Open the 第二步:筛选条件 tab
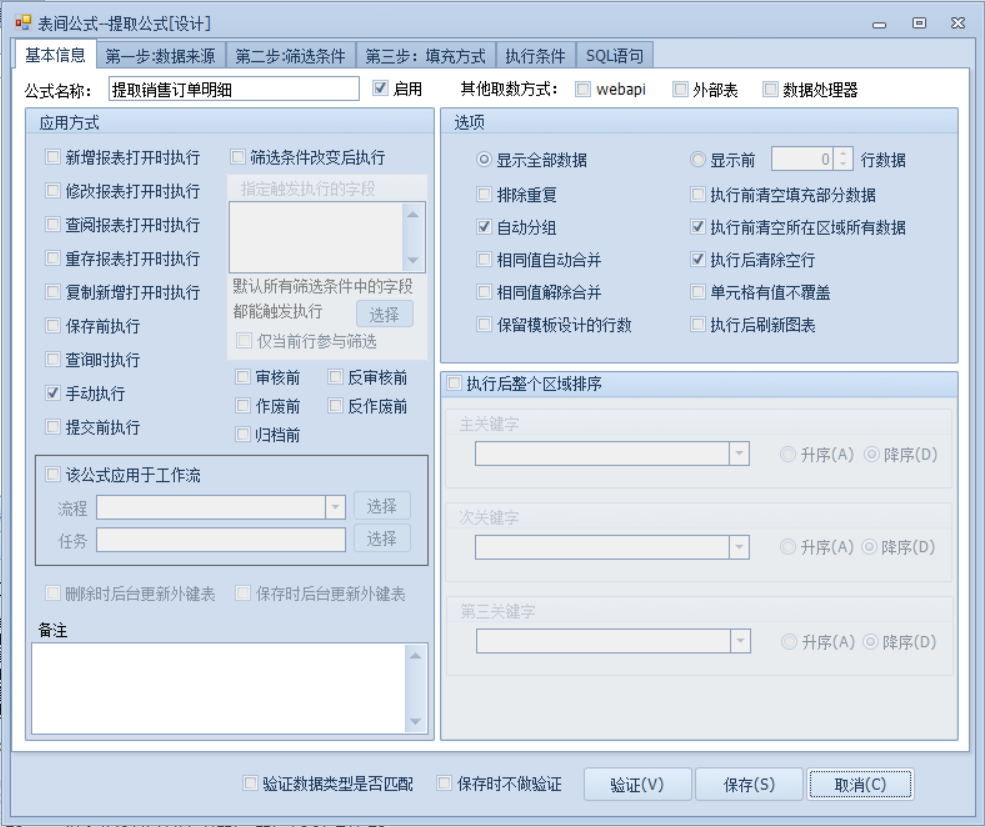The width and height of the screenshot is (985, 827). [290, 56]
